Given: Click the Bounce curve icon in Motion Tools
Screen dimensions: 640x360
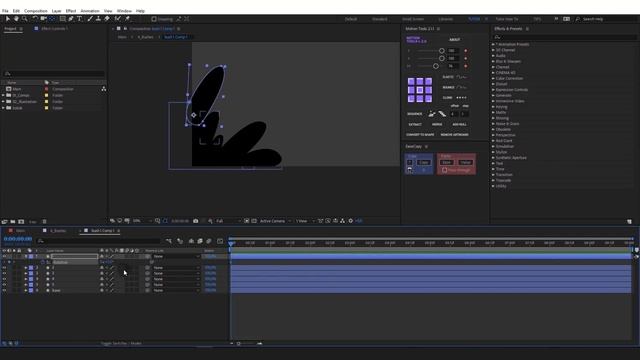Looking at the screenshot, I should 461,87.
